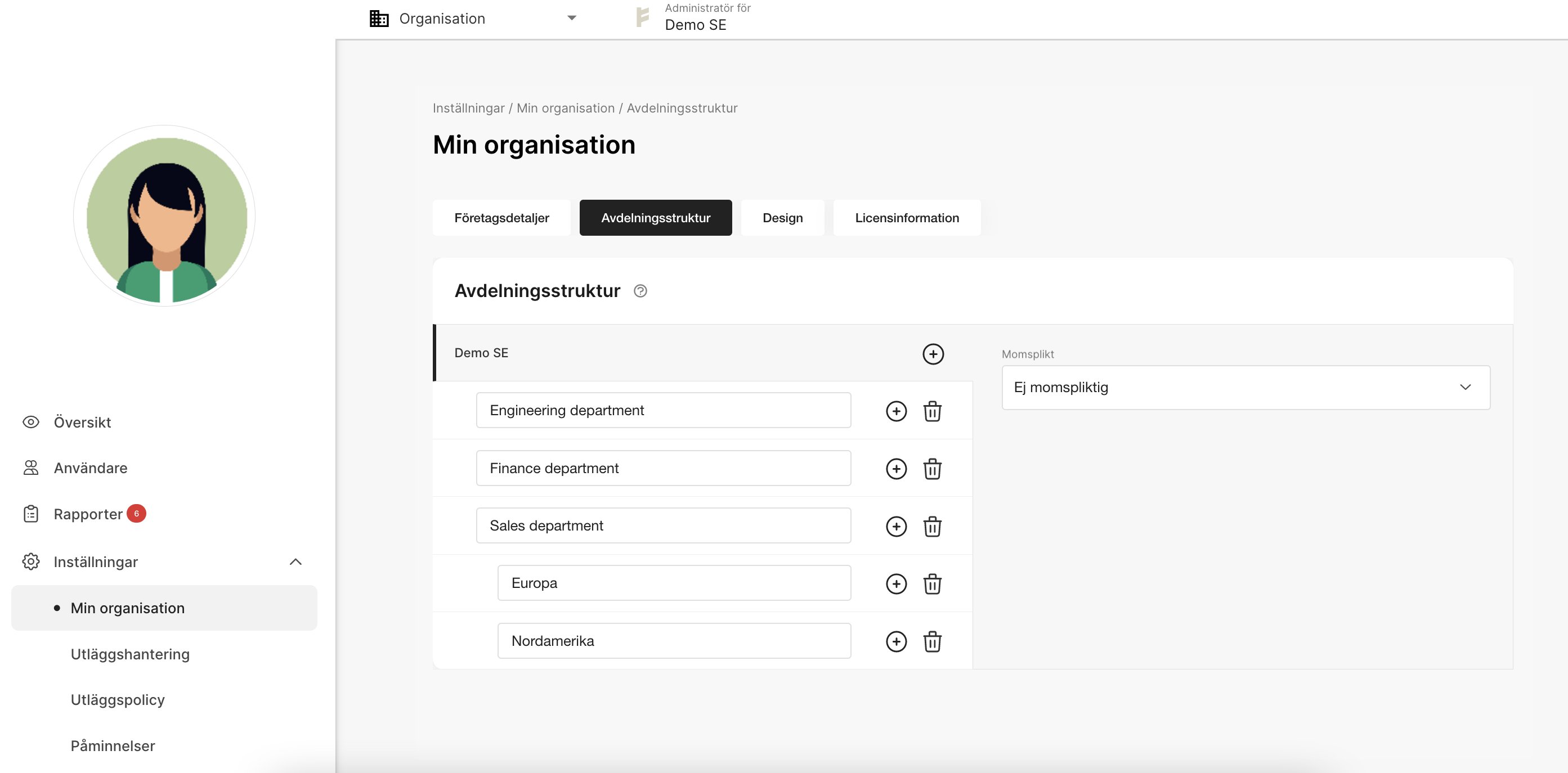Viewport: 1568px width, 773px height.
Task: Delete the Engineering department row
Action: (932, 411)
